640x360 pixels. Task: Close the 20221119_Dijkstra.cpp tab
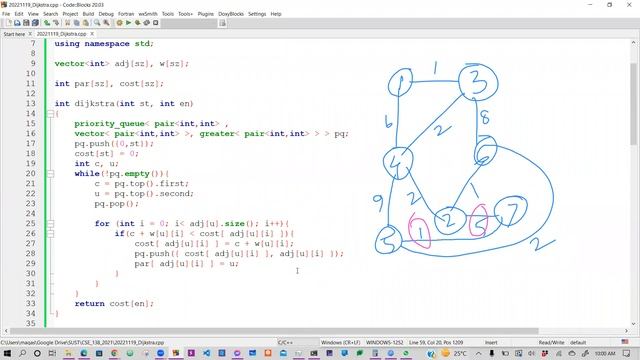click(92, 34)
